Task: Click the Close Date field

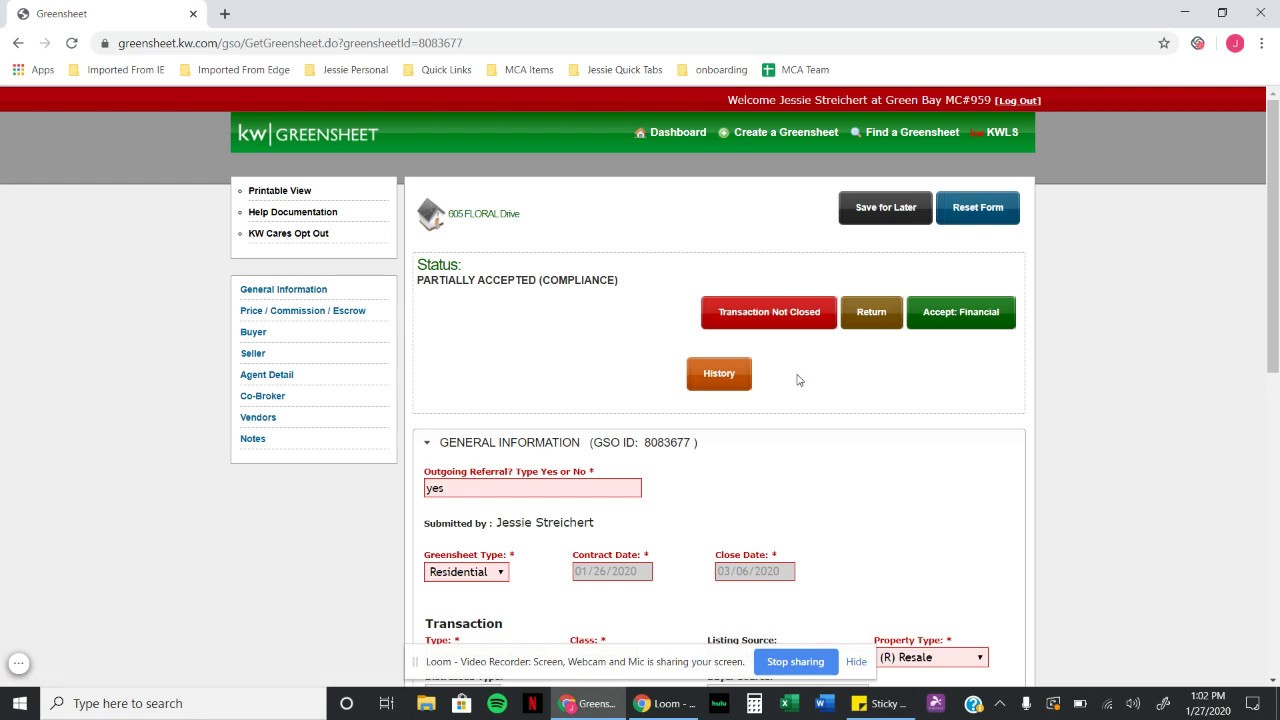Action: tap(755, 571)
